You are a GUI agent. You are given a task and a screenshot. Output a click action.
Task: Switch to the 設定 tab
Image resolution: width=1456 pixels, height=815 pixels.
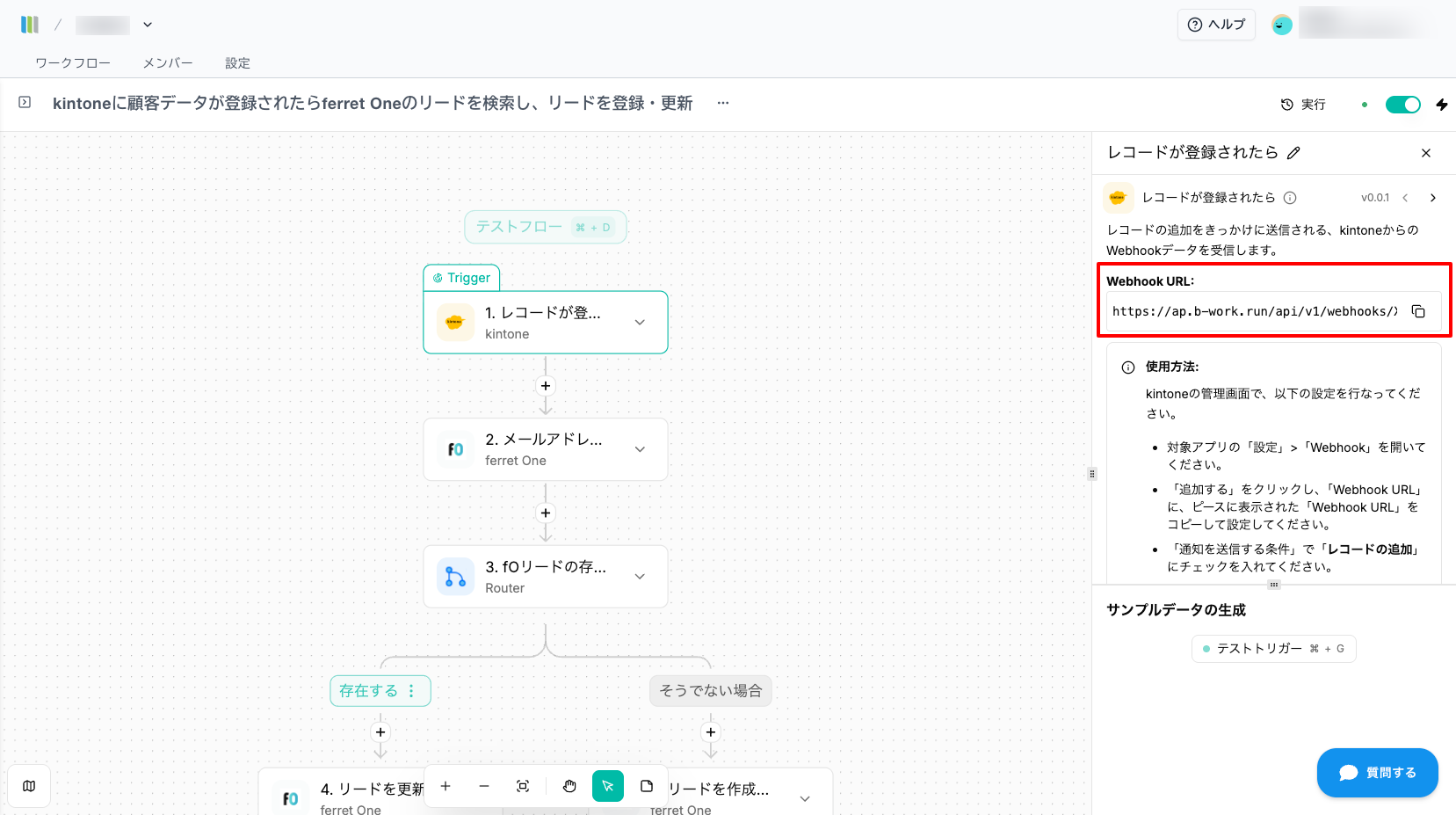point(237,63)
